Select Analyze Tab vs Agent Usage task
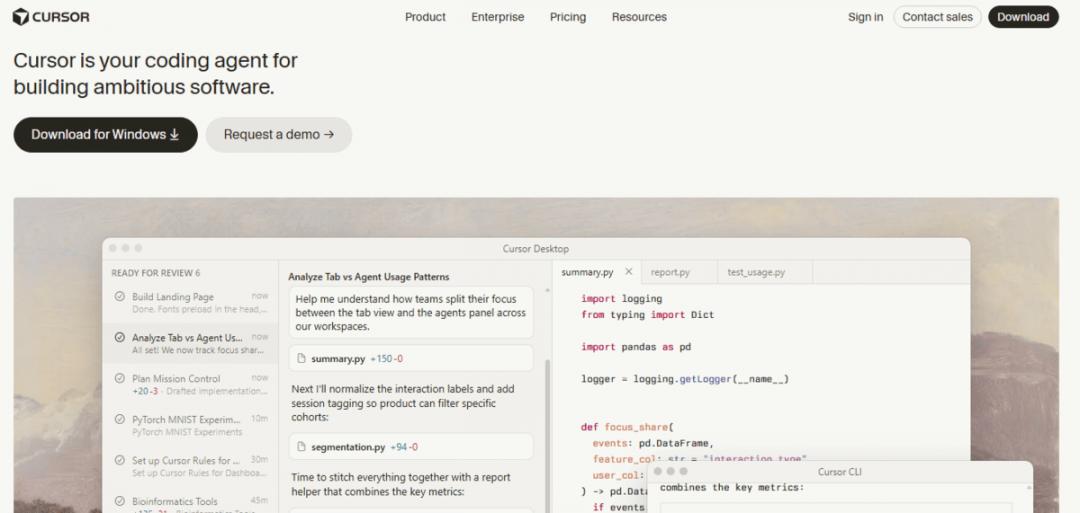1080x513 pixels. pyautogui.click(x=191, y=344)
